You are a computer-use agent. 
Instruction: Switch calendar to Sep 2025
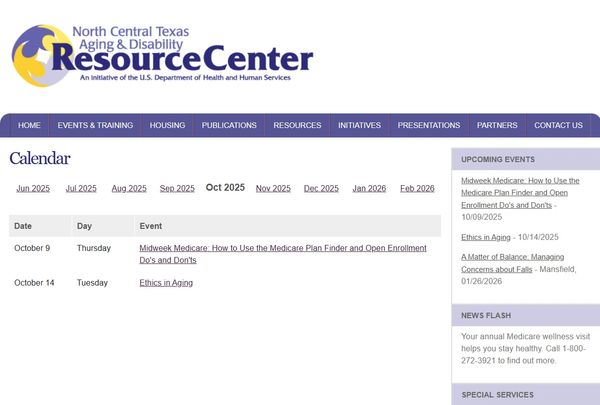[x=177, y=188]
